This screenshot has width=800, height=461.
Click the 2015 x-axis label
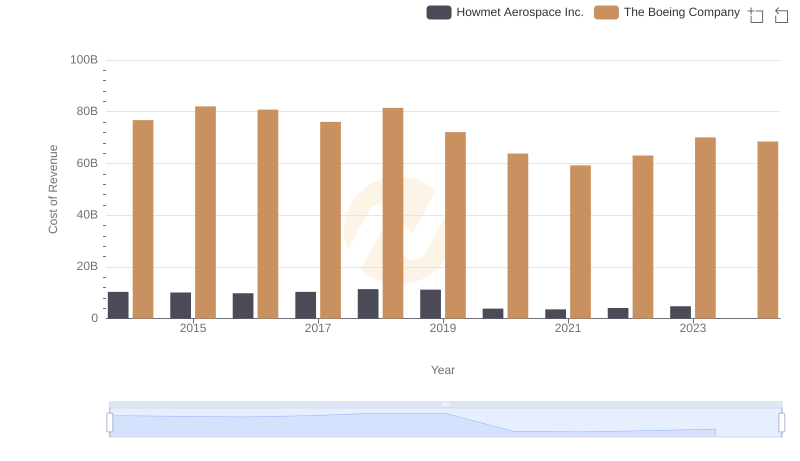(x=193, y=328)
